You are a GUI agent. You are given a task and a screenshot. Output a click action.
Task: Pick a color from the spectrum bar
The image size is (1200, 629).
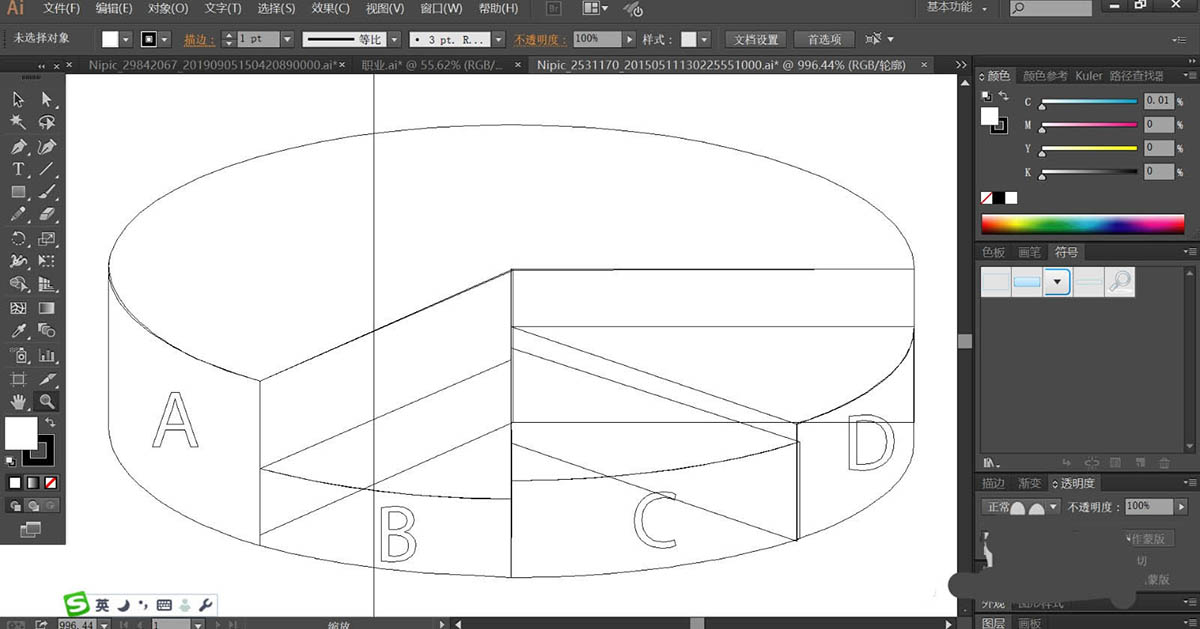pyautogui.click(x=1085, y=223)
